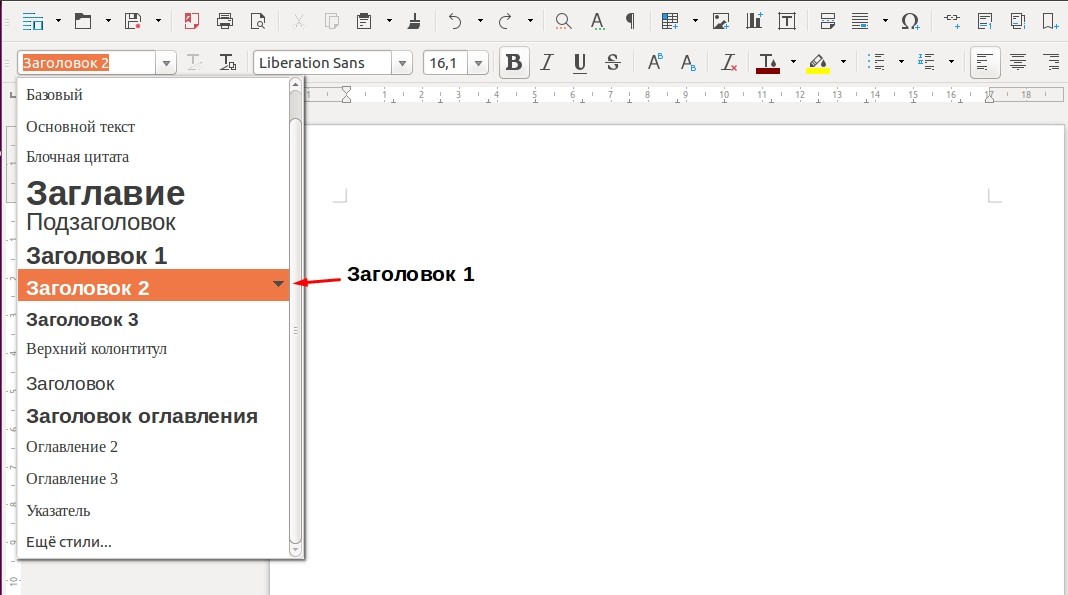Click the Update Selected Style icon
The height and width of the screenshot is (595, 1068).
coord(194,63)
